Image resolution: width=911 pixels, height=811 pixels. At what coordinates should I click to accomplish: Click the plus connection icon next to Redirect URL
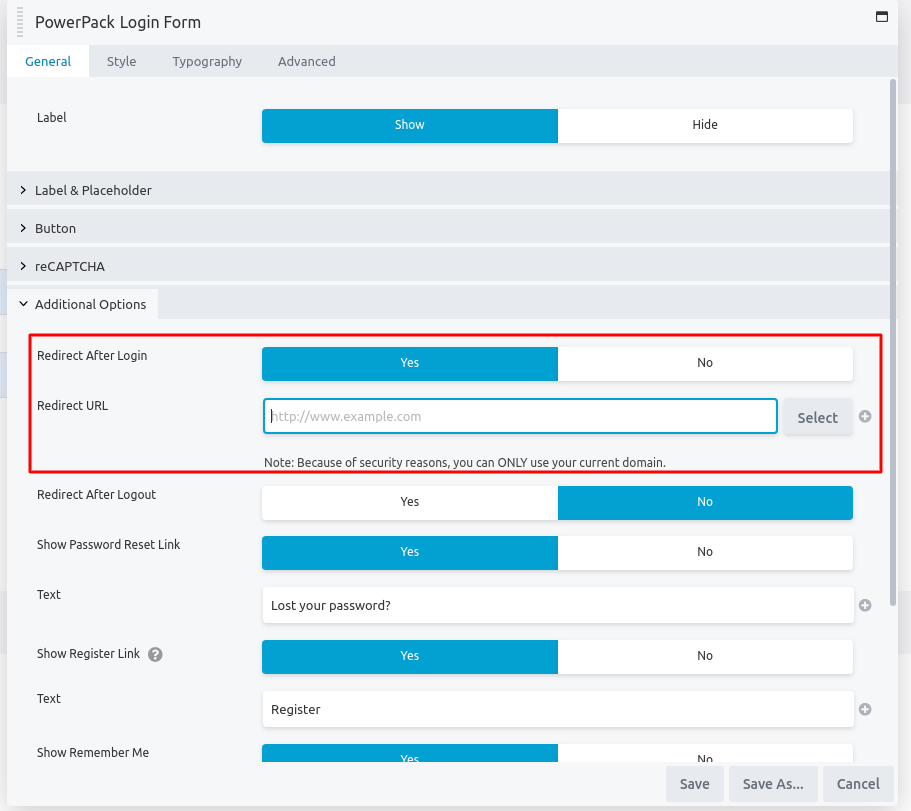pos(865,417)
